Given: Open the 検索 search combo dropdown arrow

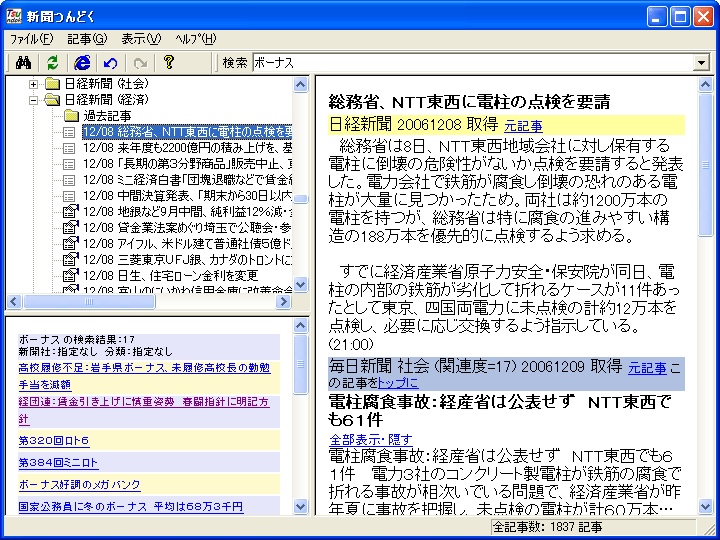Looking at the screenshot, I should [x=701, y=63].
